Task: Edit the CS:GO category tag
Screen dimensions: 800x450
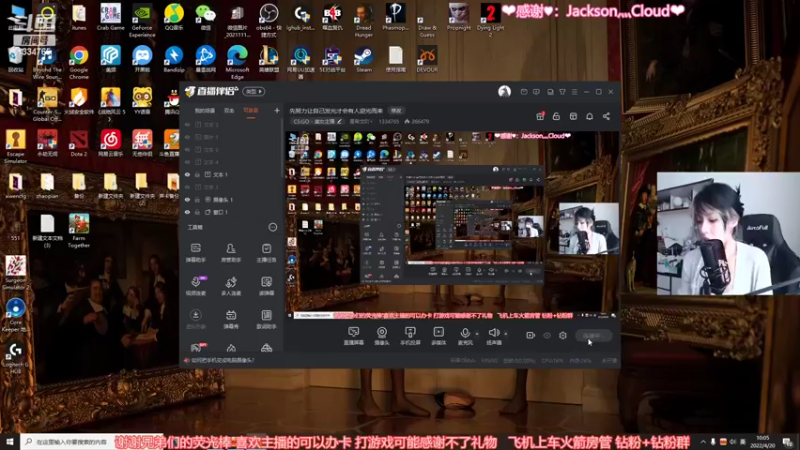Action: pos(317,121)
